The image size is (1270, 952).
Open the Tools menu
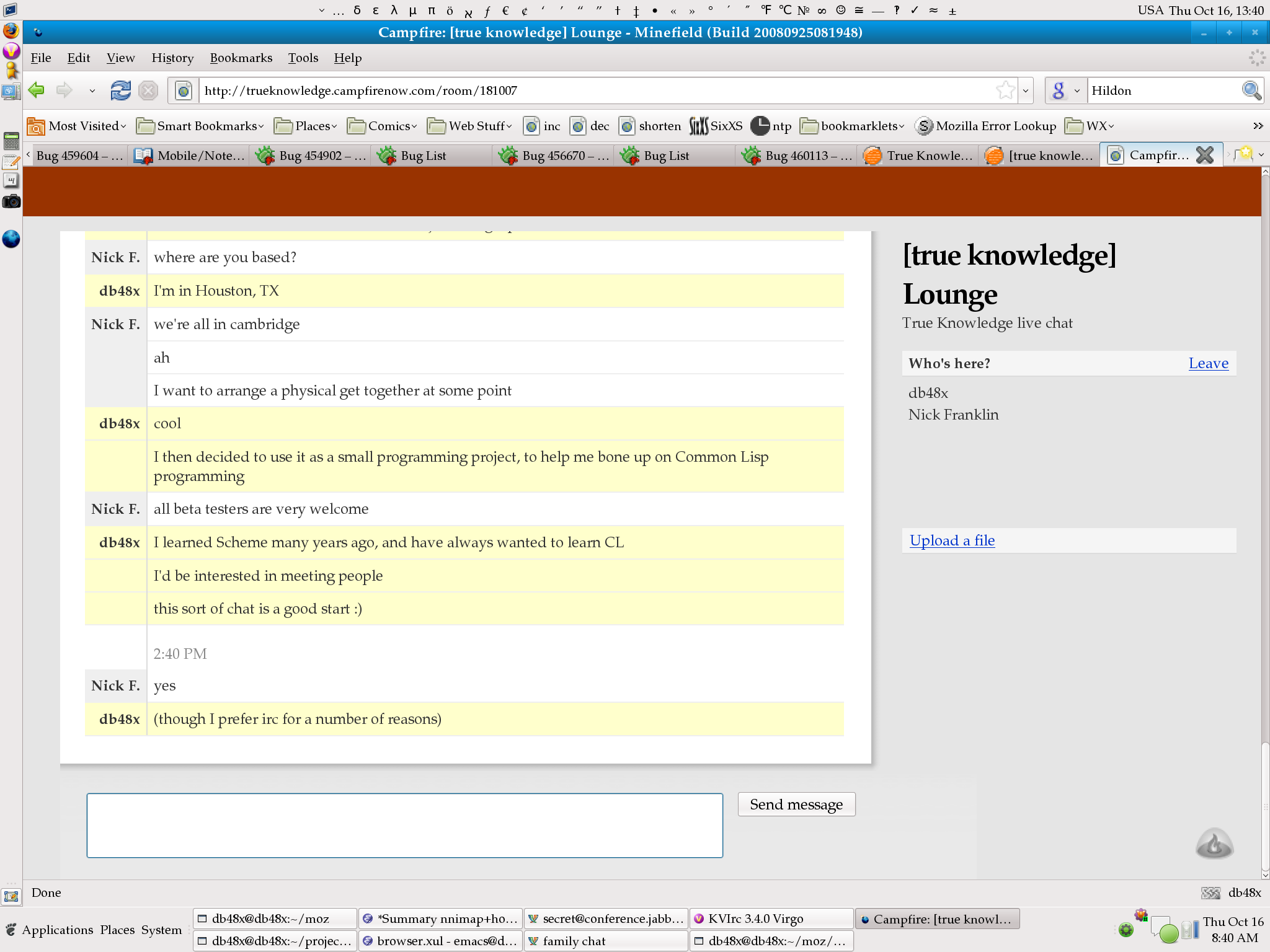pos(303,58)
